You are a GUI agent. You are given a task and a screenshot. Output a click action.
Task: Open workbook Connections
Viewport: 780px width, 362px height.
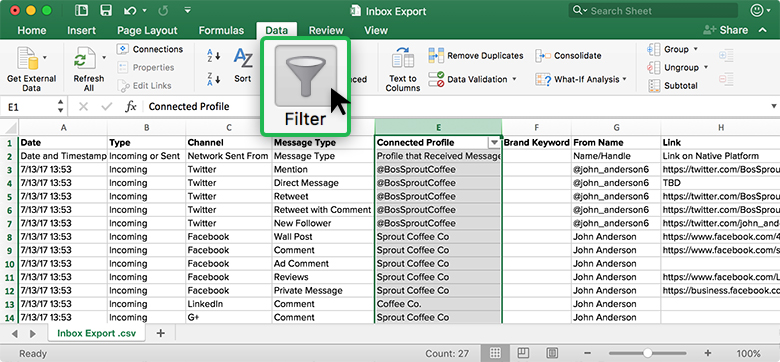(x=150, y=49)
